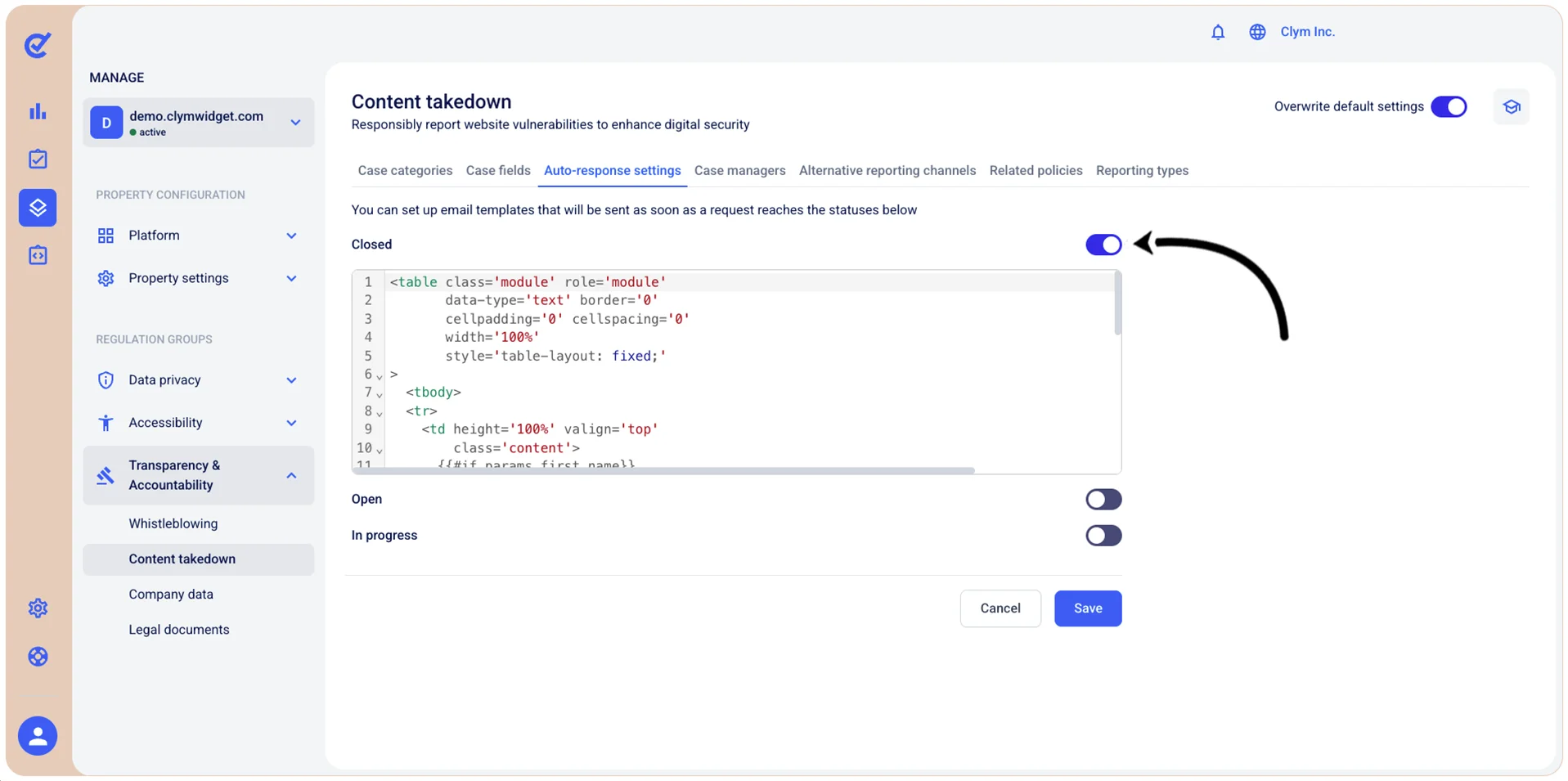Click the Data privacy shield icon

click(106, 380)
